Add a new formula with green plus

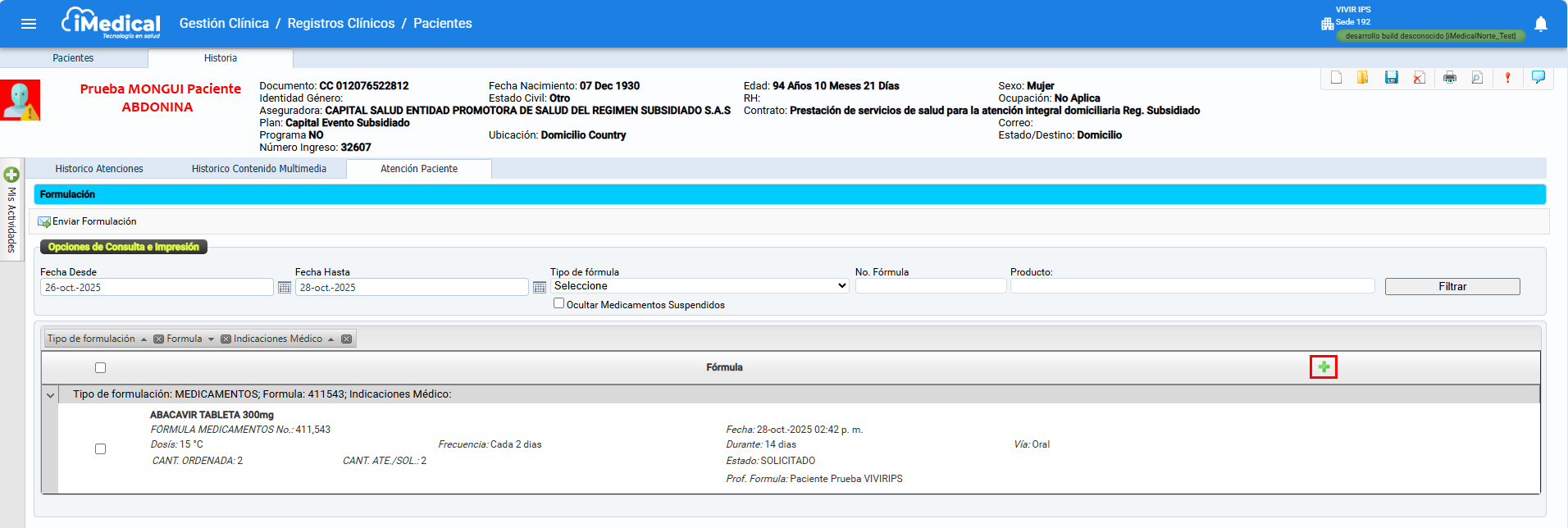(x=1324, y=367)
